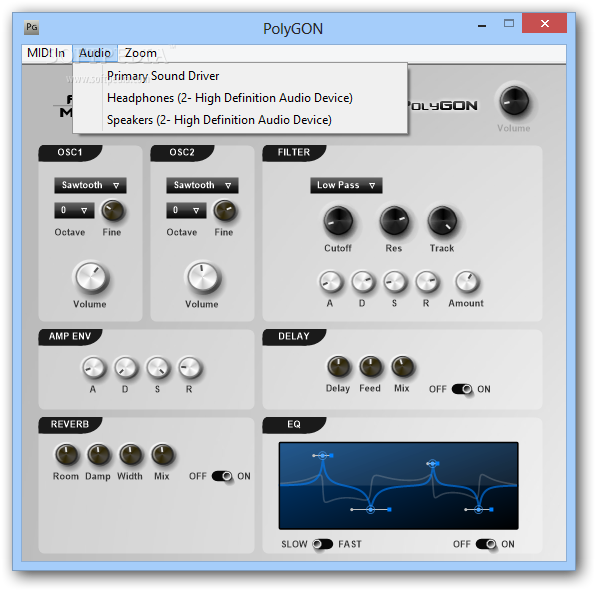Minimize the PolyGON window

pyautogui.click(x=482, y=26)
